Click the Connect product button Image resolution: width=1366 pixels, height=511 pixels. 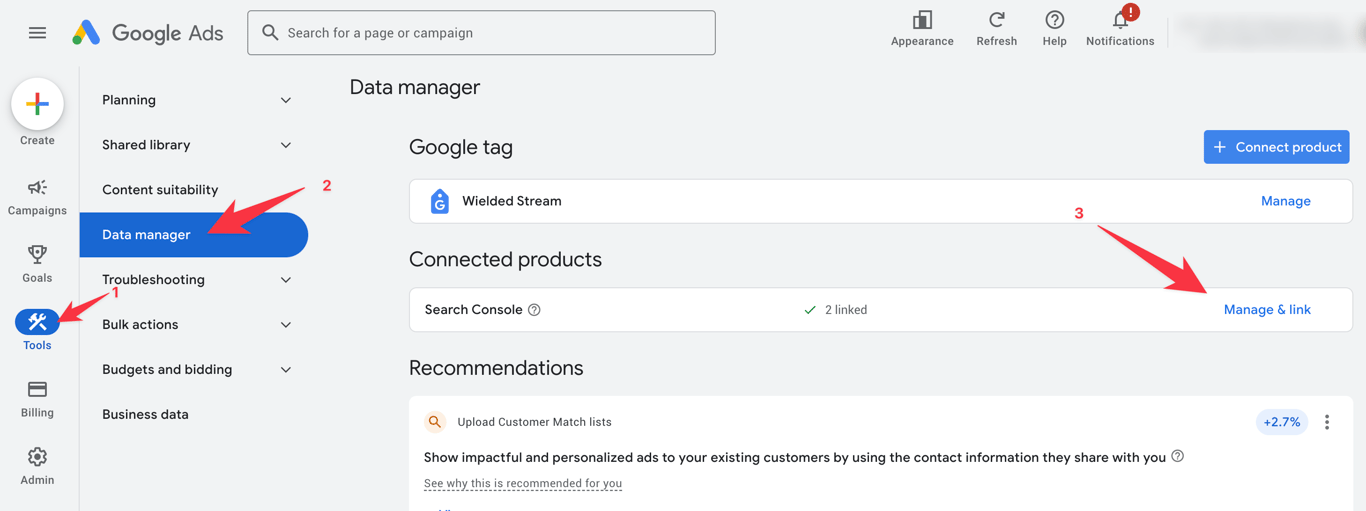[1276, 147]
